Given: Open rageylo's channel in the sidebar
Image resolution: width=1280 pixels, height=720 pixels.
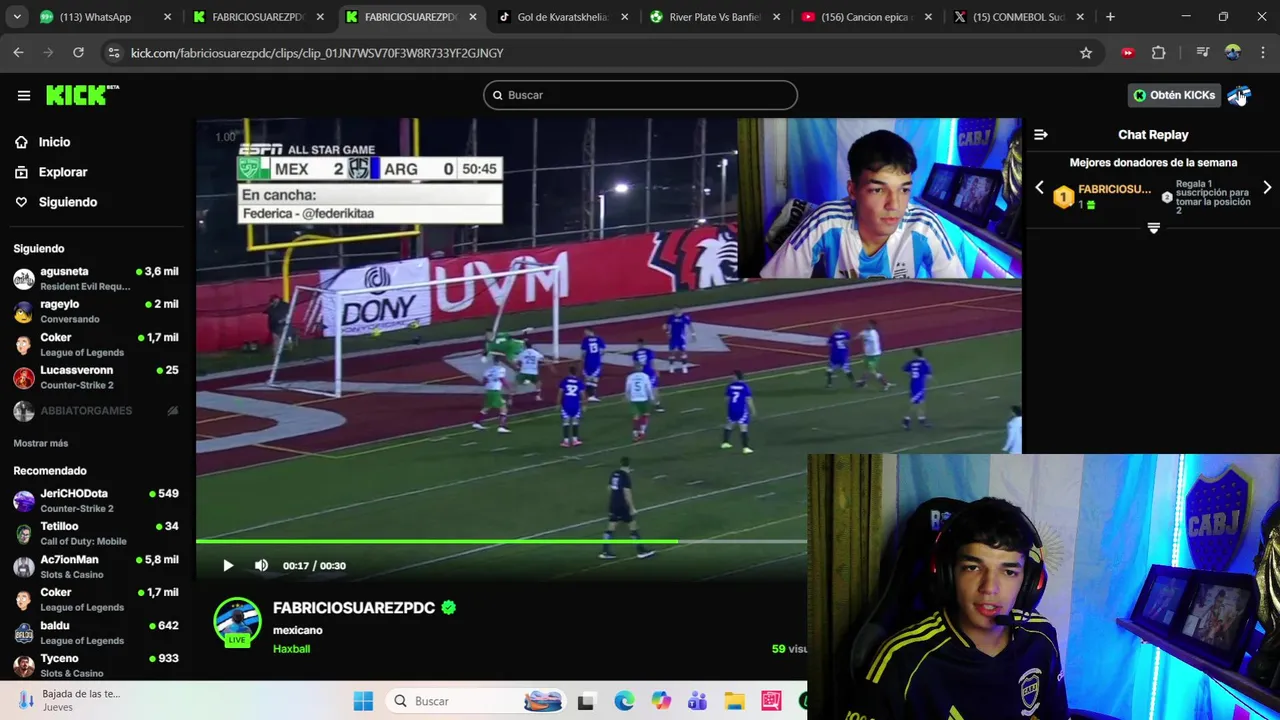Looking at the screenshot, I should point(95,311).
